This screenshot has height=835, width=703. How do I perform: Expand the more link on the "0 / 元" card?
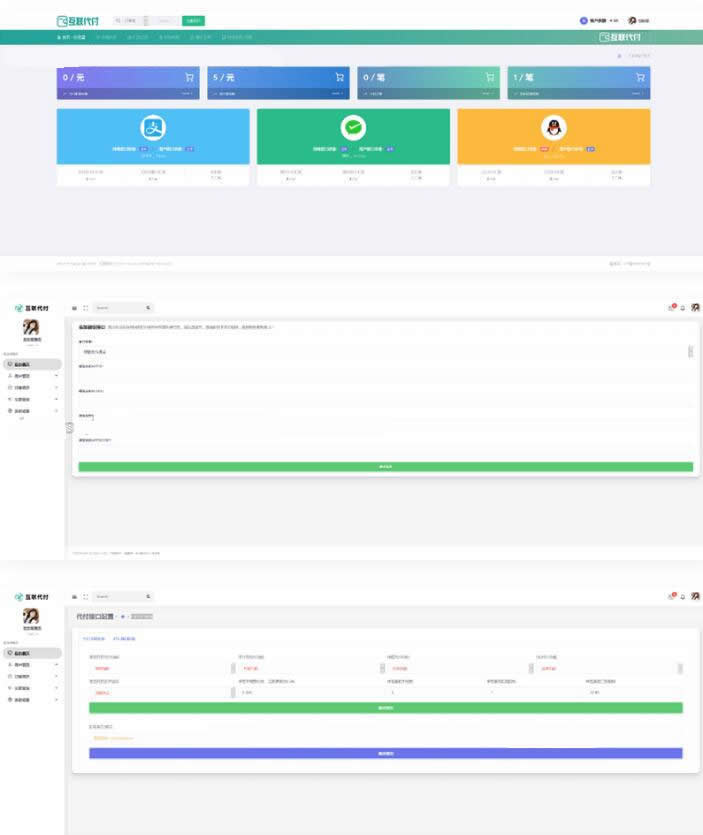[187, 94]
